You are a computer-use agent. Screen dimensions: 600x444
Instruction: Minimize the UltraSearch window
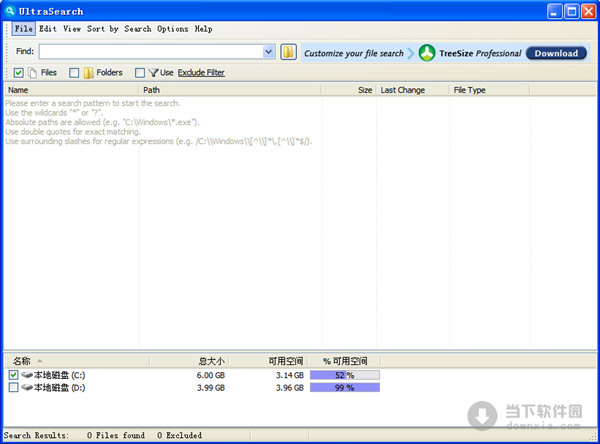pos(554,11)
